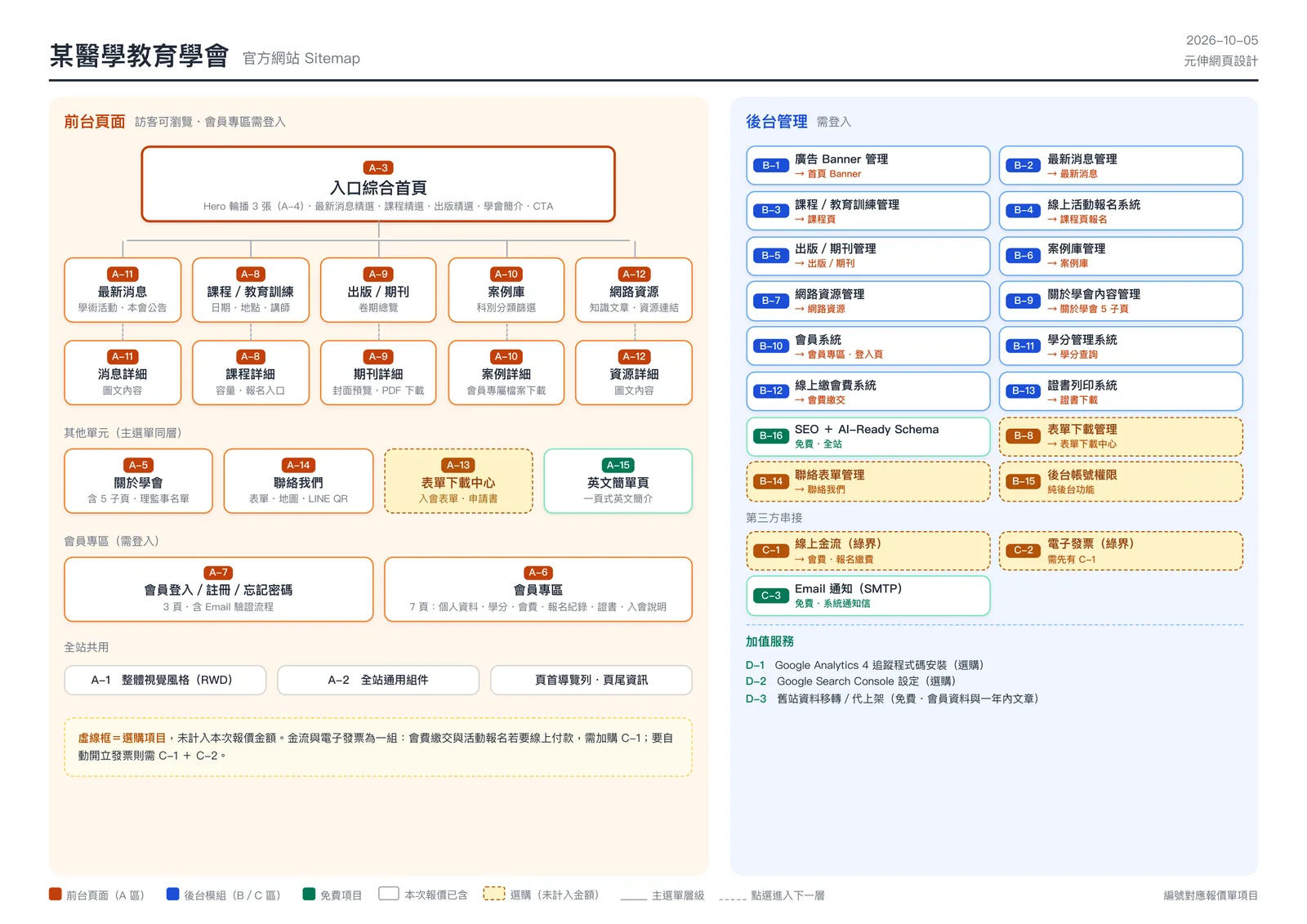1307x924 pixels.
Task: Click the '→ 關於學會 5 子頁' link text
Action: pos(1088,309)
